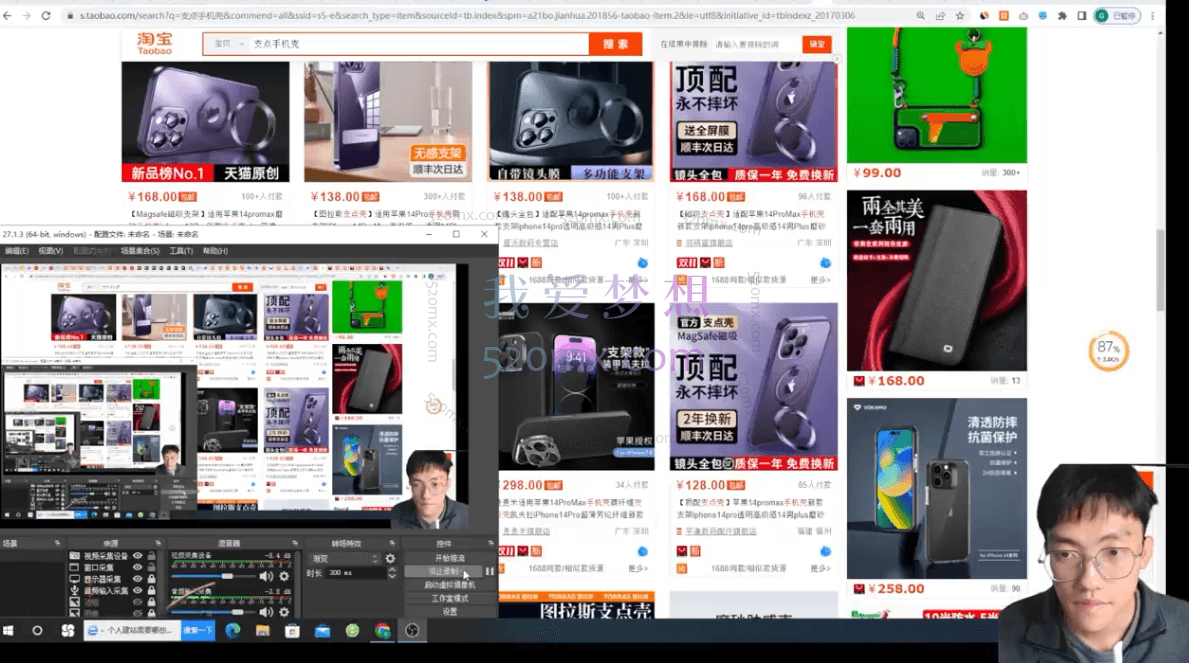Toggle lock on 显示器采集 source
The width and height of the screenshot is (1189, 663).
(152, 579)
